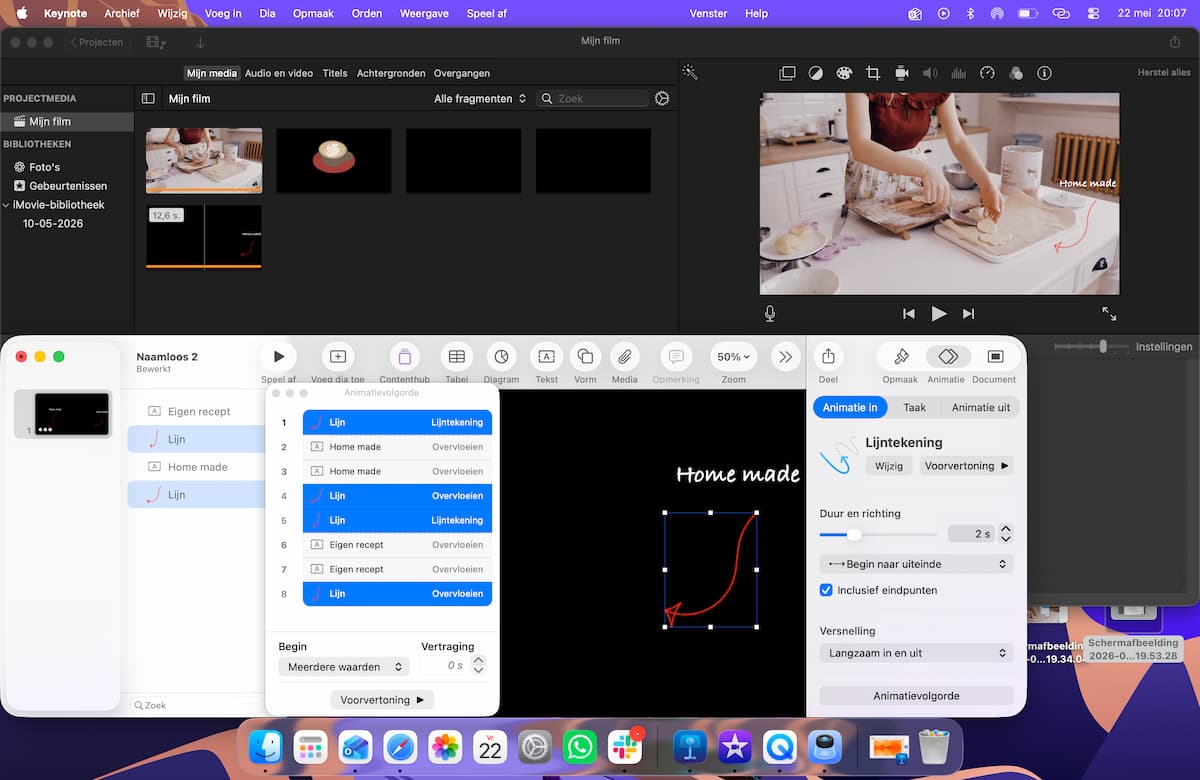The image size is (1200, 780).
Task: Open iMovie speed gauge icon
Action: [987, 73]
